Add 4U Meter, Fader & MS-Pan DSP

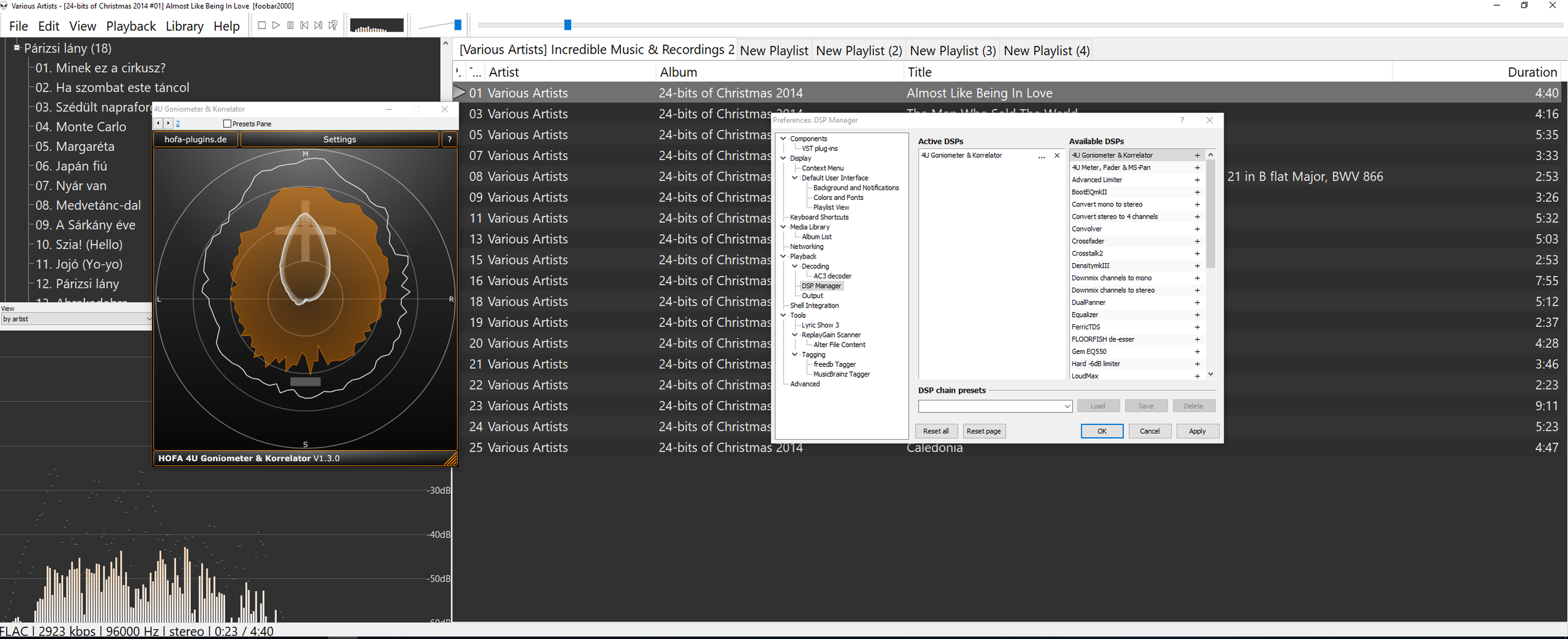tap(1197, 168)
